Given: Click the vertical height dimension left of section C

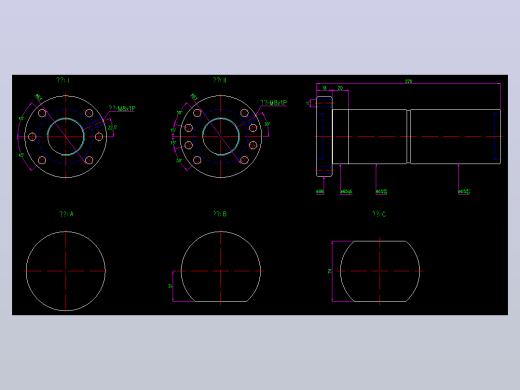Looking at the screenshot, I should [x=330, y=271].
